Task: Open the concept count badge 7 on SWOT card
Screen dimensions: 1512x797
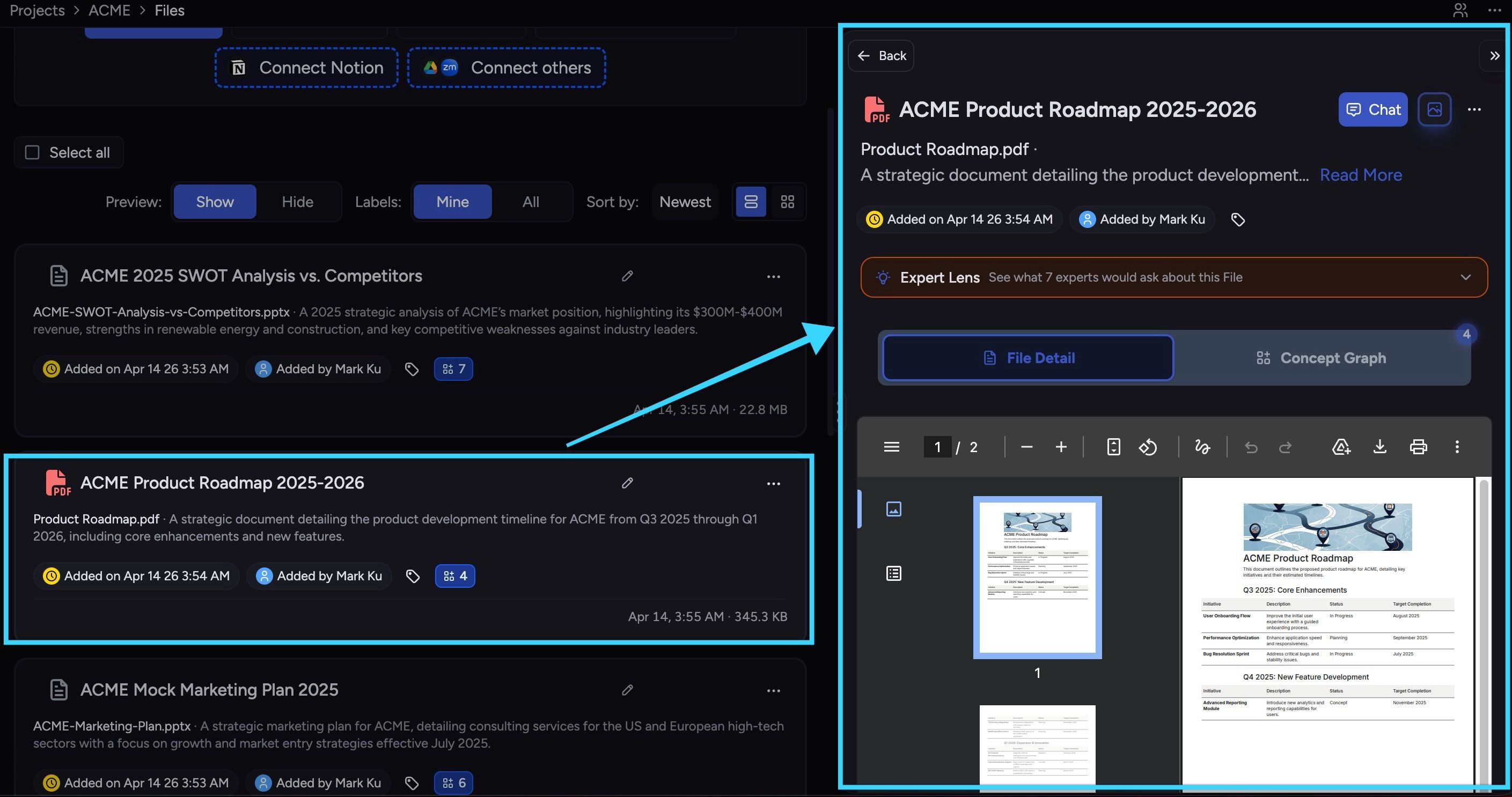Action: tap(453, 369)
